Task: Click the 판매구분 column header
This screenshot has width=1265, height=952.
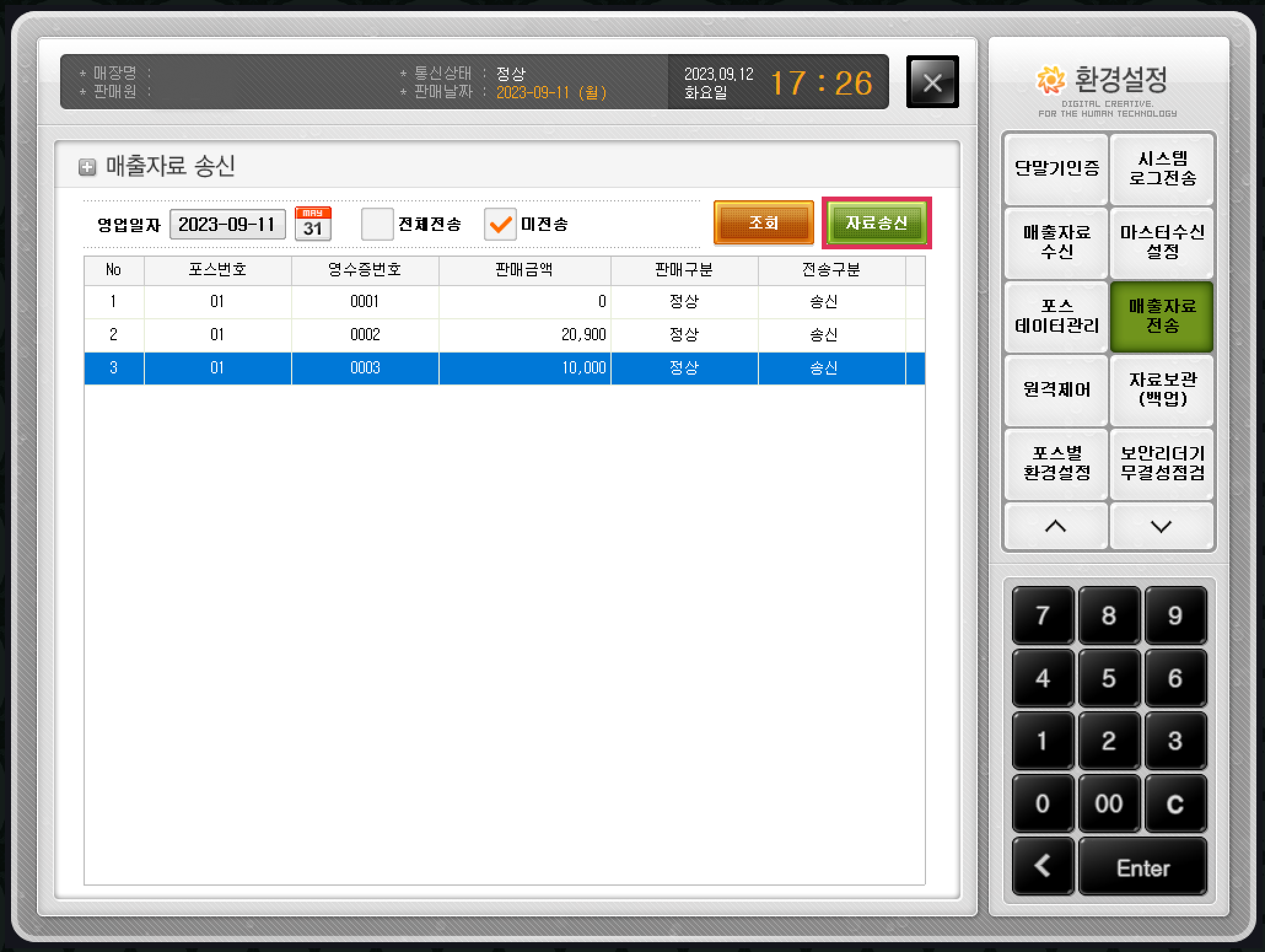Action: click(684, 270)
